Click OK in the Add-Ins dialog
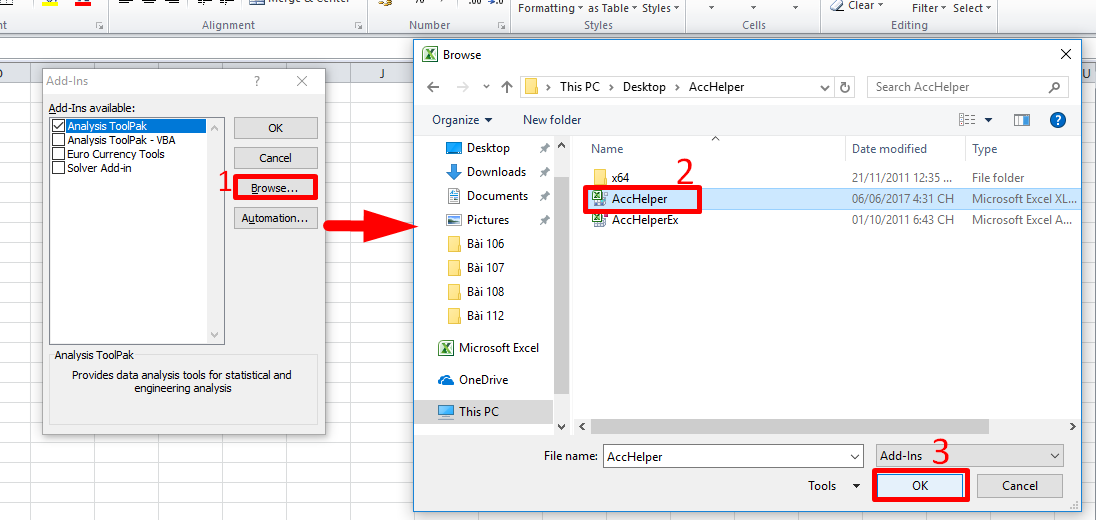Image resolution: width=1096 pixels, height=520 pixels. (275, 128)
